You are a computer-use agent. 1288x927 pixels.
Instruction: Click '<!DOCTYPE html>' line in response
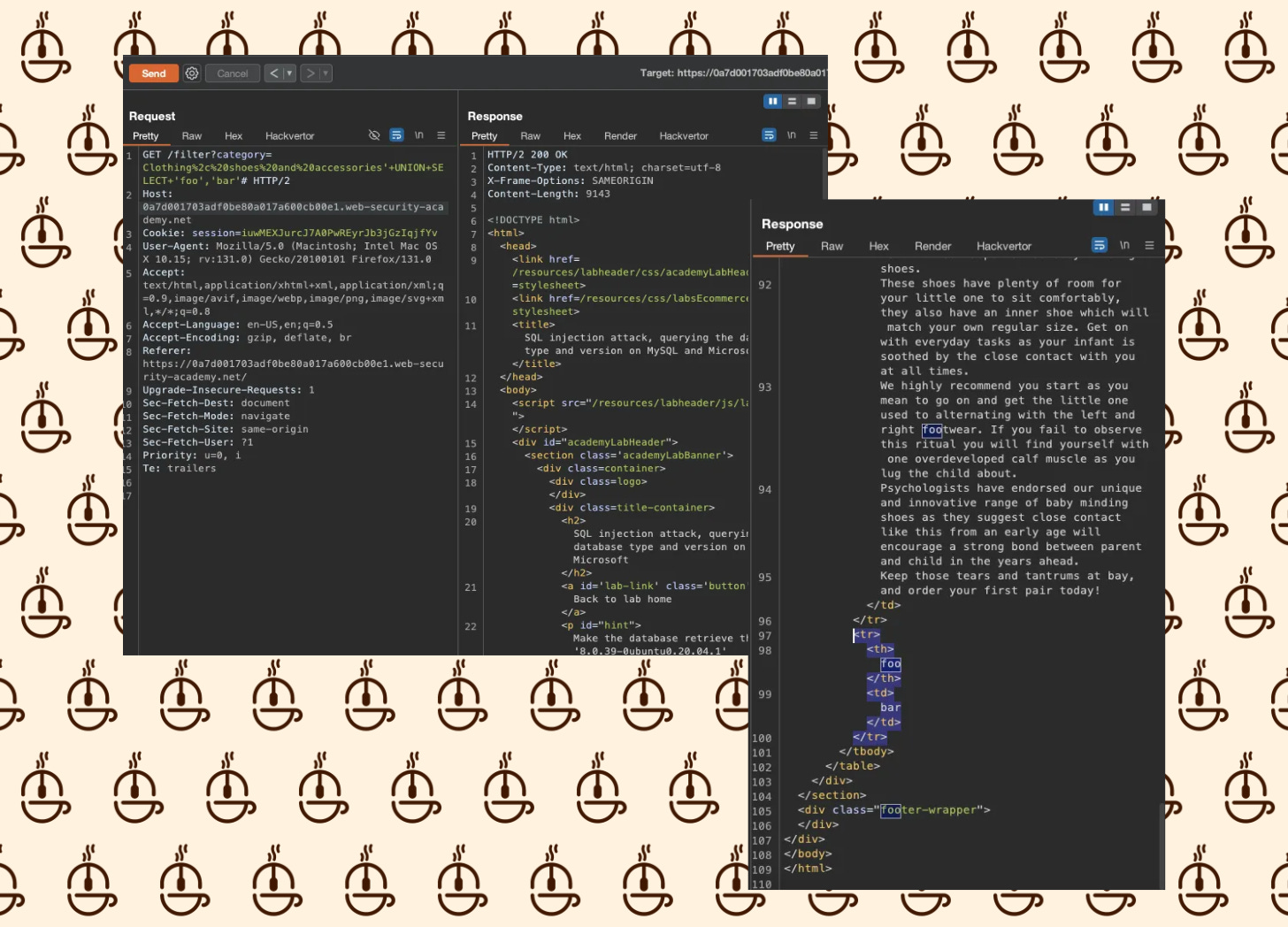tap(534, 220)
